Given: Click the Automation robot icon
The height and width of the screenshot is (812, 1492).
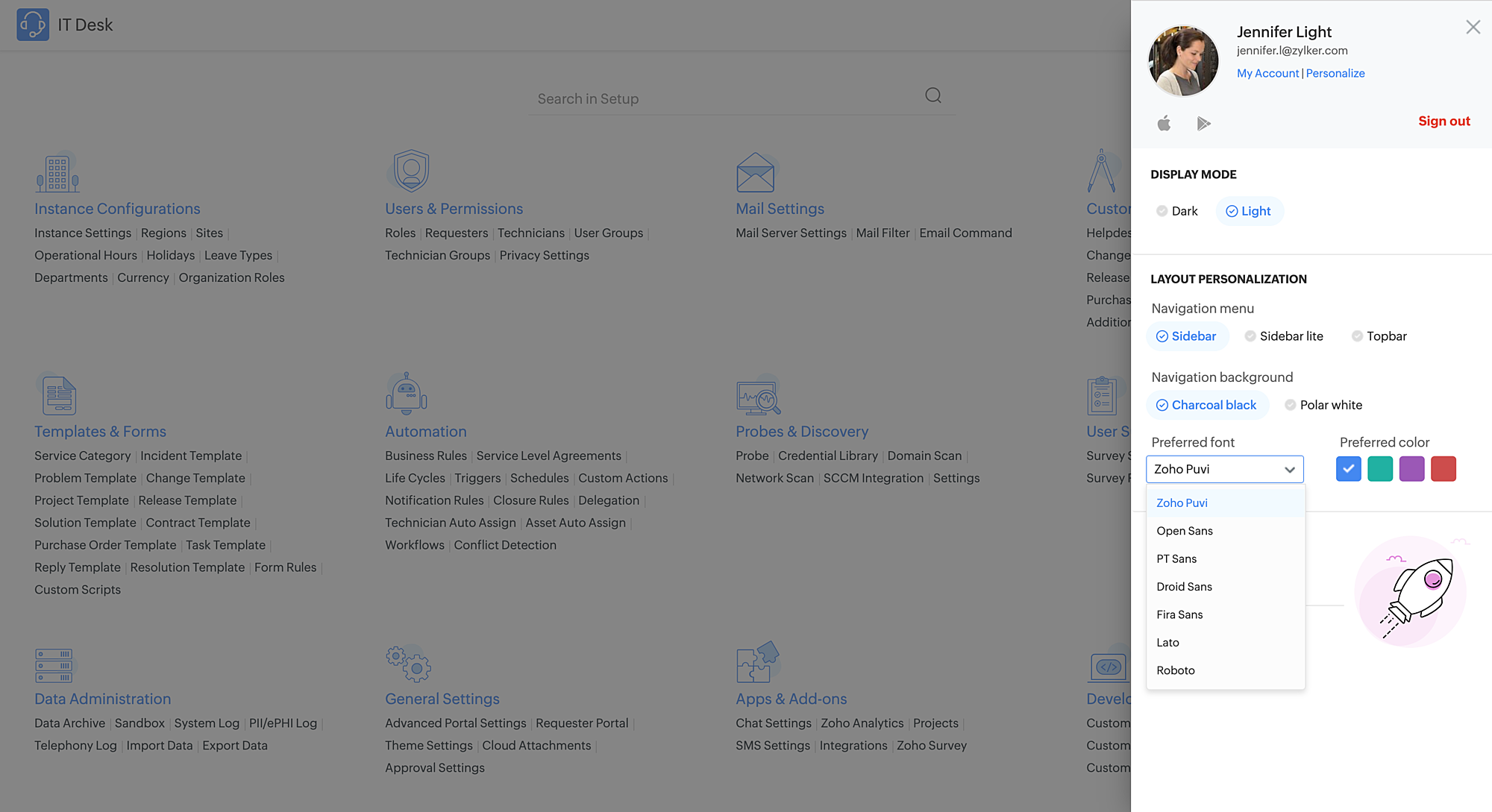Looking at the screenshot, I should [x=406, y=394].
